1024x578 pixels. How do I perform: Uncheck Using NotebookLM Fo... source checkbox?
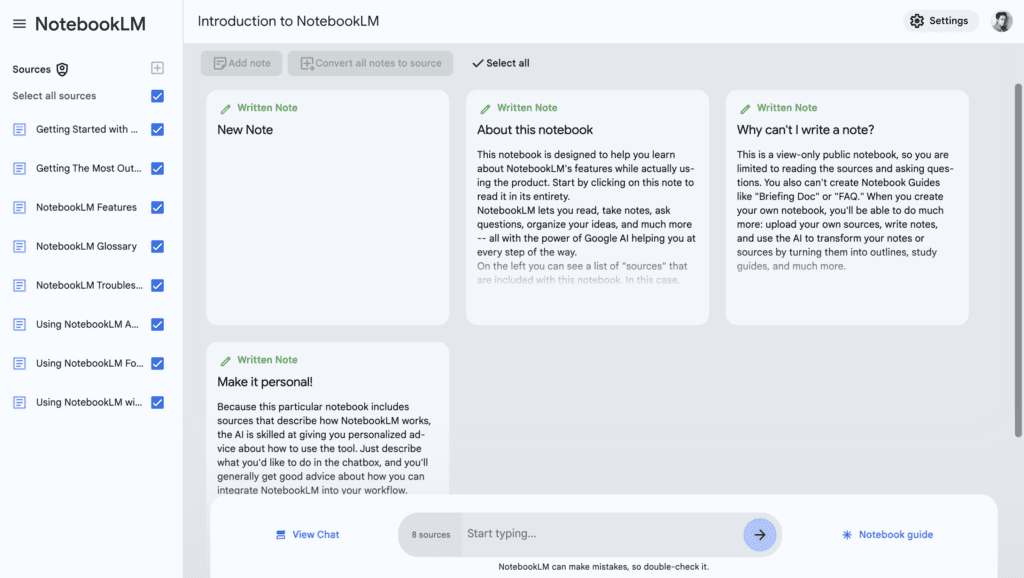click(x=157, y=363)
